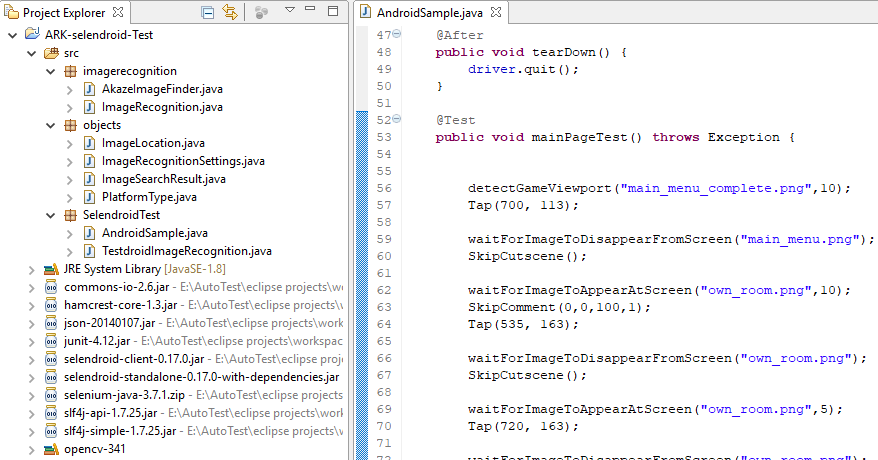Select the Project Explorer tab
The image size is (878, 460).
coord(64,12)
